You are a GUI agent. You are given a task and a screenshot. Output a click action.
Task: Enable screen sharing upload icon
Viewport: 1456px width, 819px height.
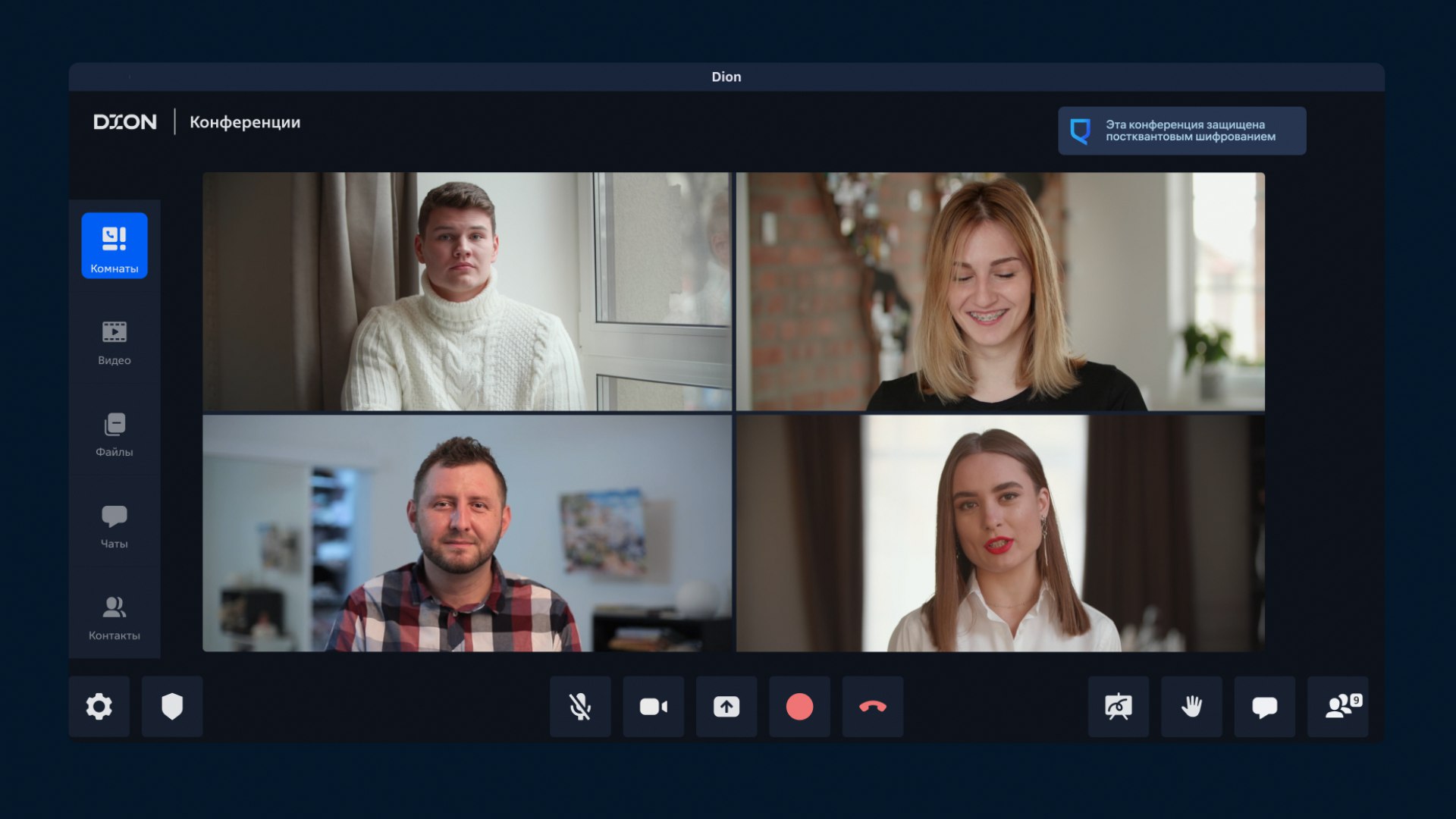click(x=726, y=706)
